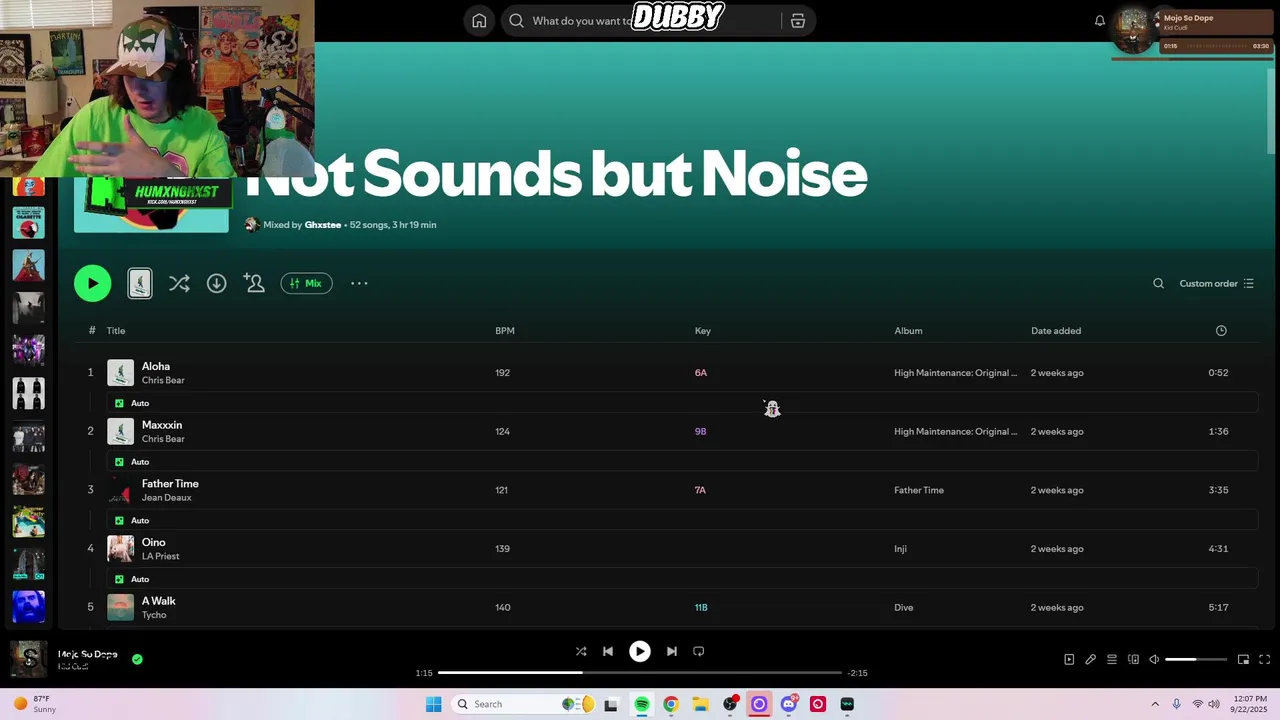1280x720 pixels.
Task: Sort by BPM column header
Action: point(505,331)
